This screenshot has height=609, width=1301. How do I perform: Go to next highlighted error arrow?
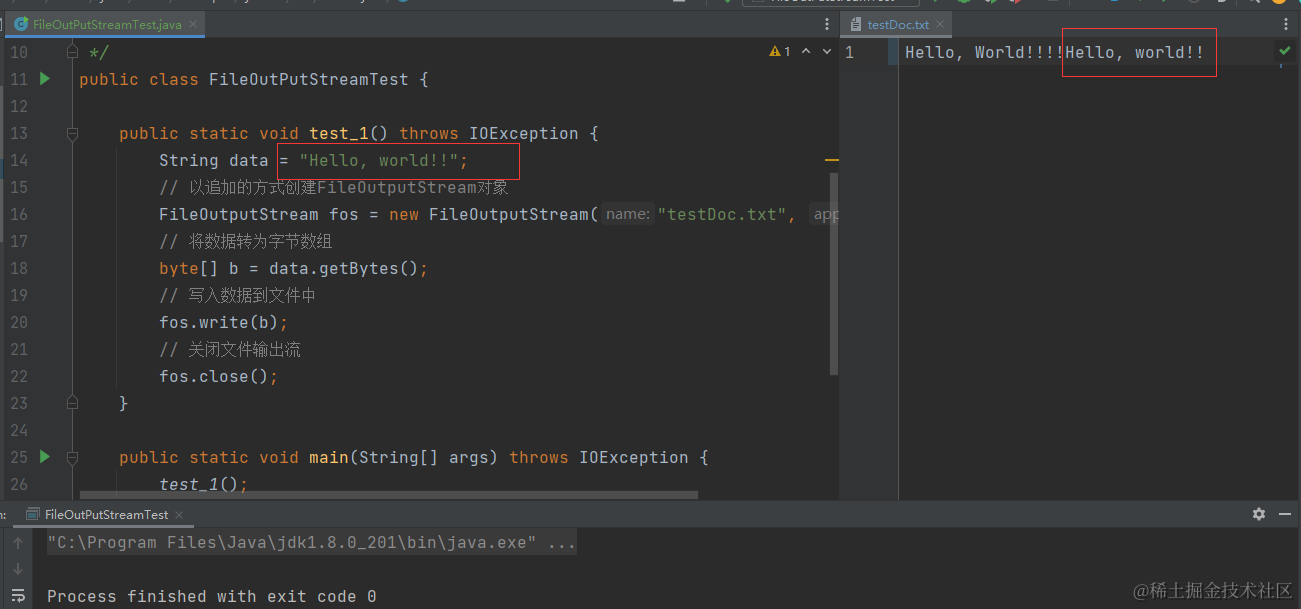[x=827, y=51]
